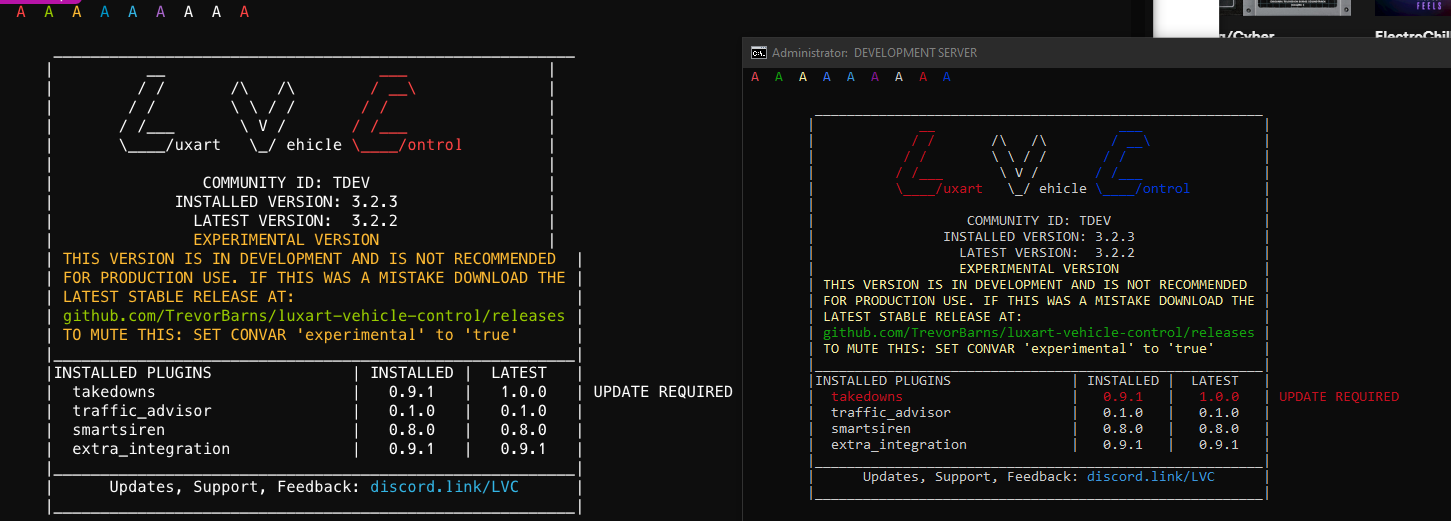
Task: Follow the discord.link/LVC link in left terminal
Action: [444, 487]
